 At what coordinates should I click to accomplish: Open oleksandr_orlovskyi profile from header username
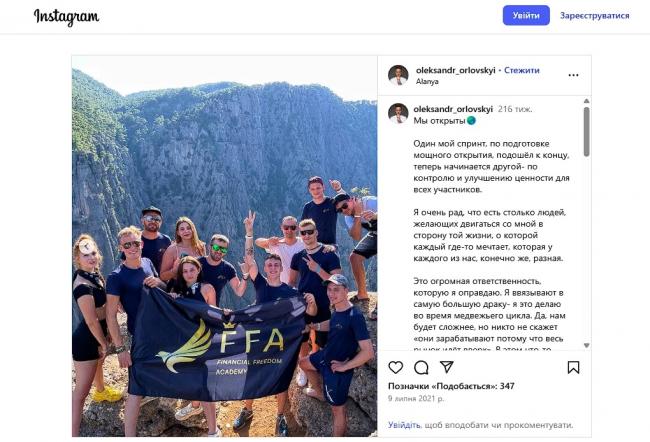point(457,71)
